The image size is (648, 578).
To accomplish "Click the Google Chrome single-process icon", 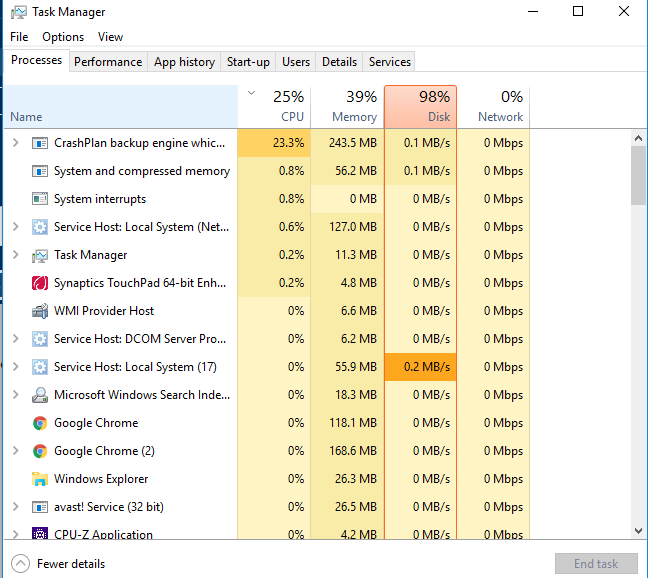I will point(40,423).
